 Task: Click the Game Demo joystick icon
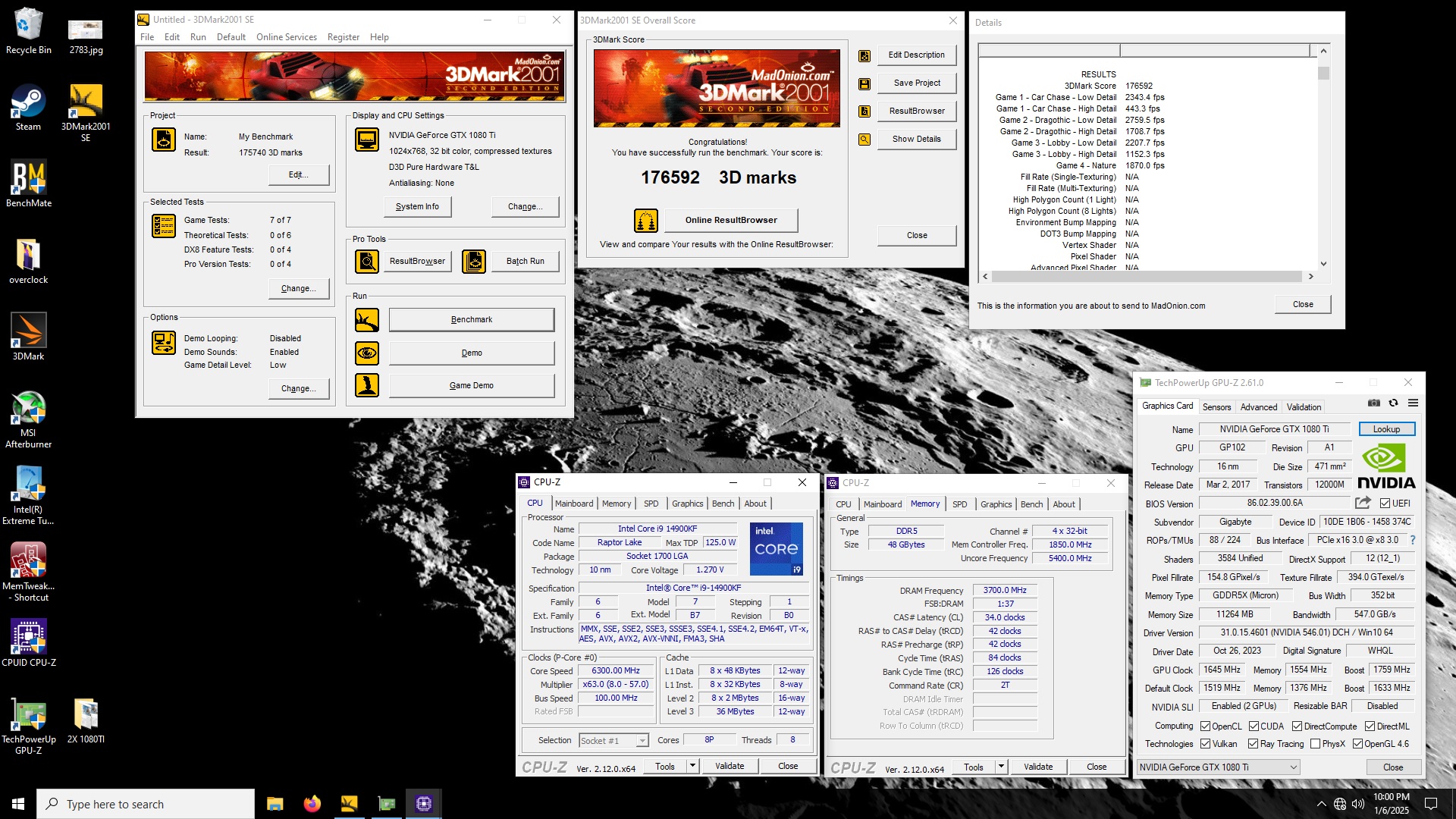(367, 385)
